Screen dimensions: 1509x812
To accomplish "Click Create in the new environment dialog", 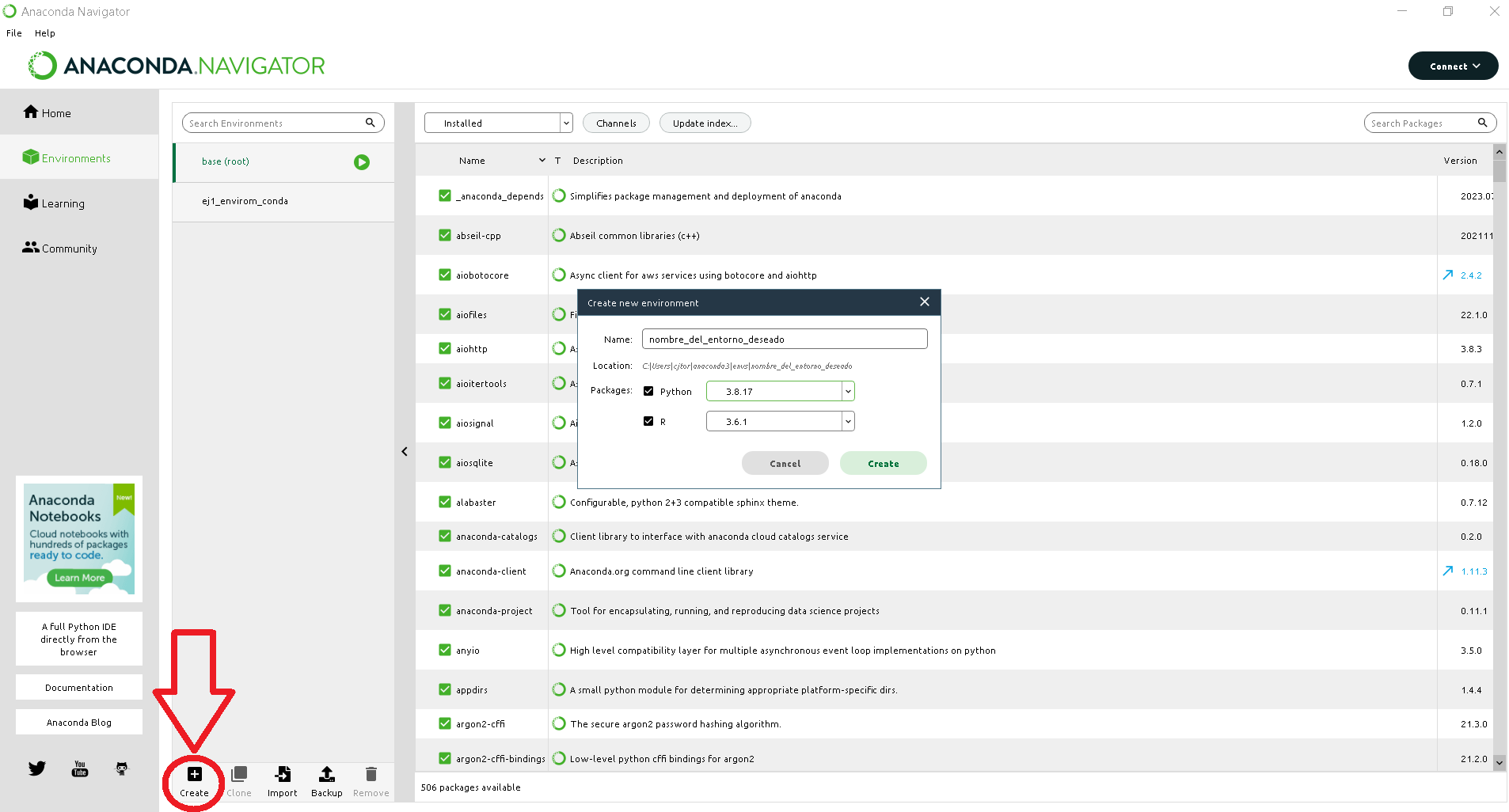I will click(x=884, y=463).
